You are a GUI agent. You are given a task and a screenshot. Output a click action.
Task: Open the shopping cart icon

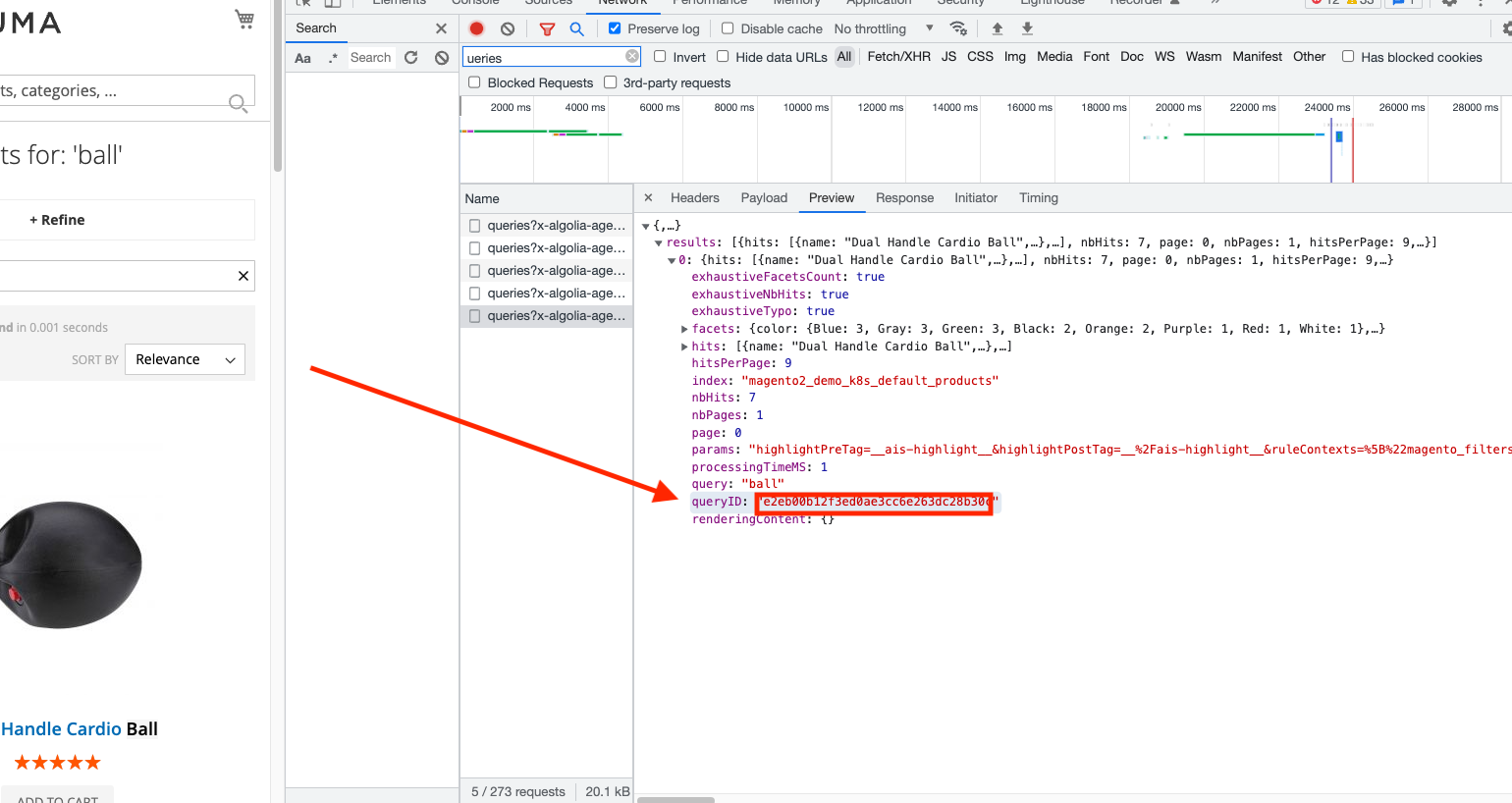(x=244, y=19)
